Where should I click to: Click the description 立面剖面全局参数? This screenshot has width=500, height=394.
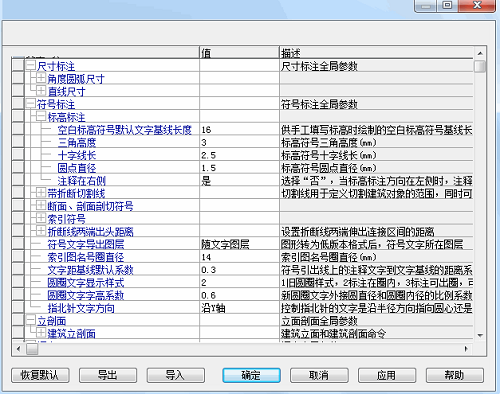(319, 321)
